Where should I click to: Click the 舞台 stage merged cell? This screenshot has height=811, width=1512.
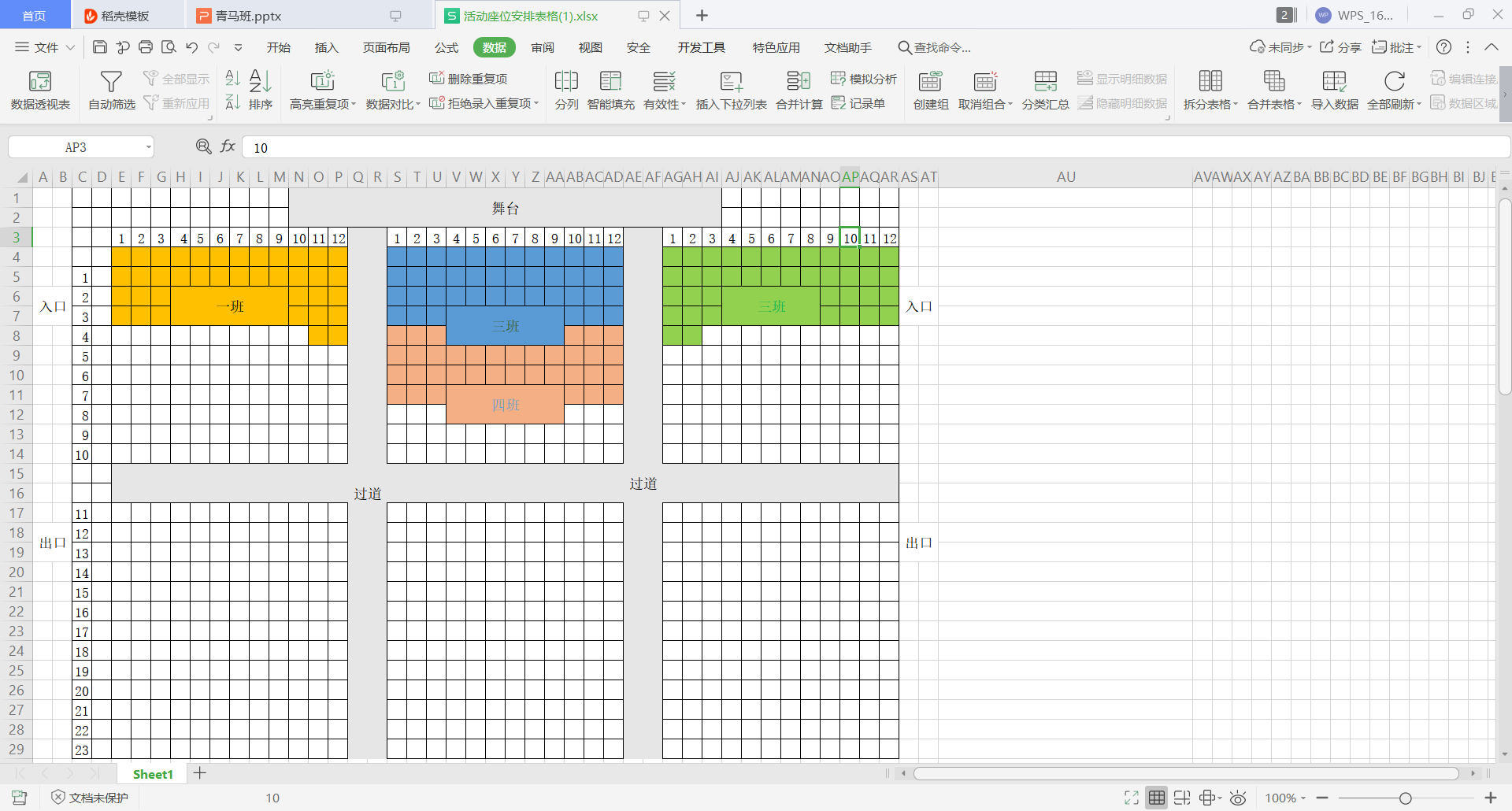coord(505,208)
